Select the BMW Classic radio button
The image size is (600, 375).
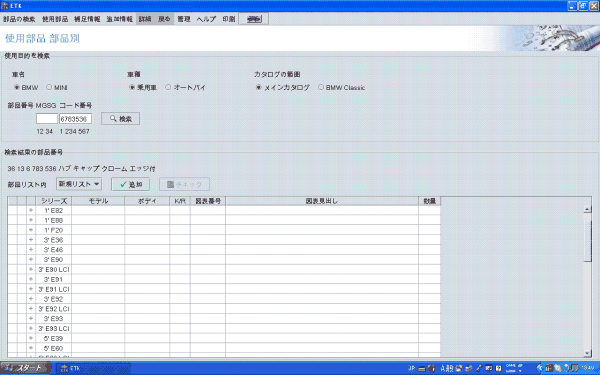coord(321,88)
